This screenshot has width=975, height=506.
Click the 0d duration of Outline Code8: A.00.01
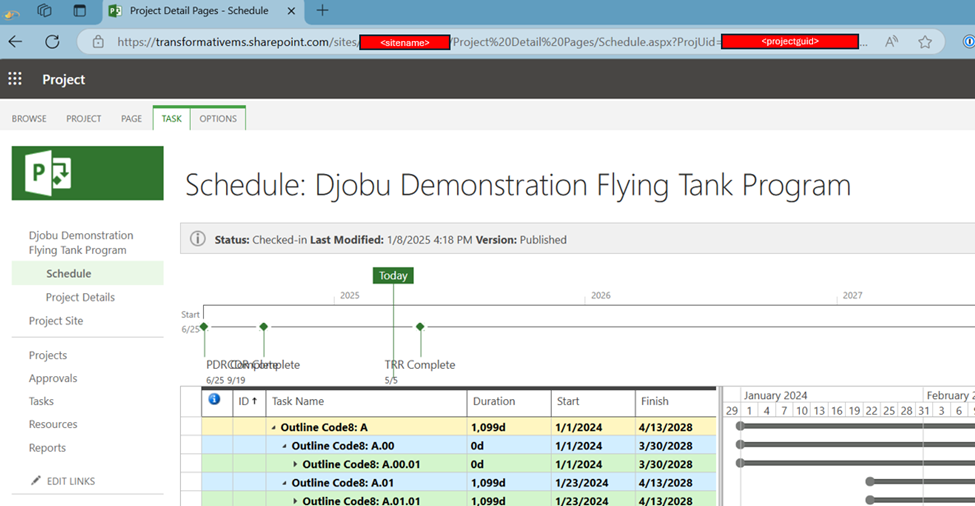(477, 464)
